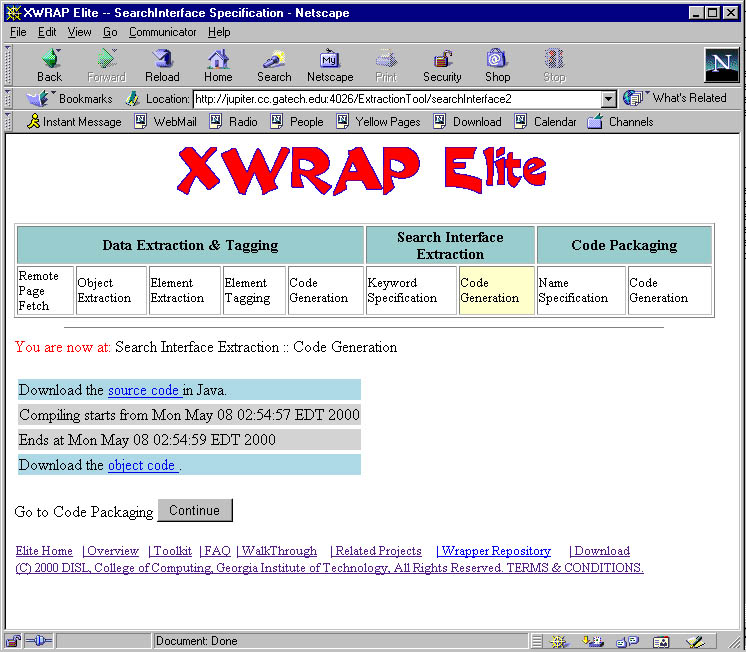Expand the Location URL dropdown arrow

(x=608, y=99)
